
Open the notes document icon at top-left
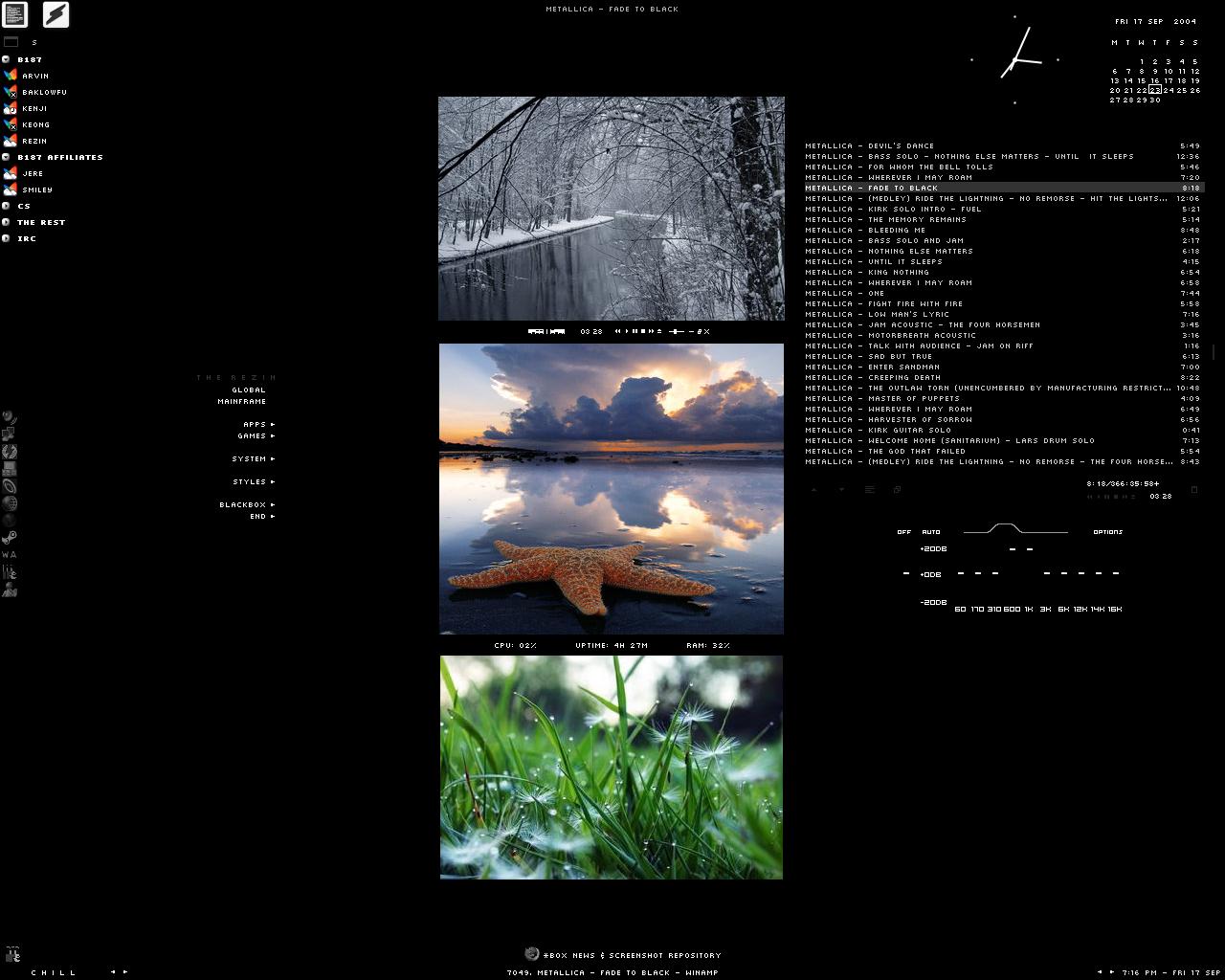[15, 14]
